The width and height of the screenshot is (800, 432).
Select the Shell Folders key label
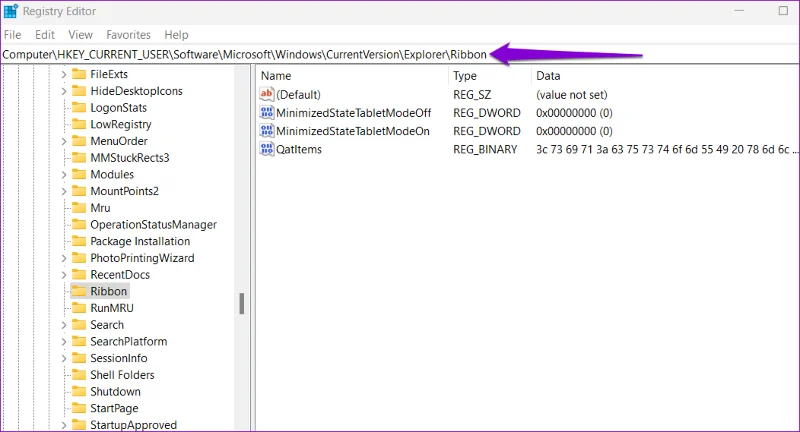(x=122, y=375)
